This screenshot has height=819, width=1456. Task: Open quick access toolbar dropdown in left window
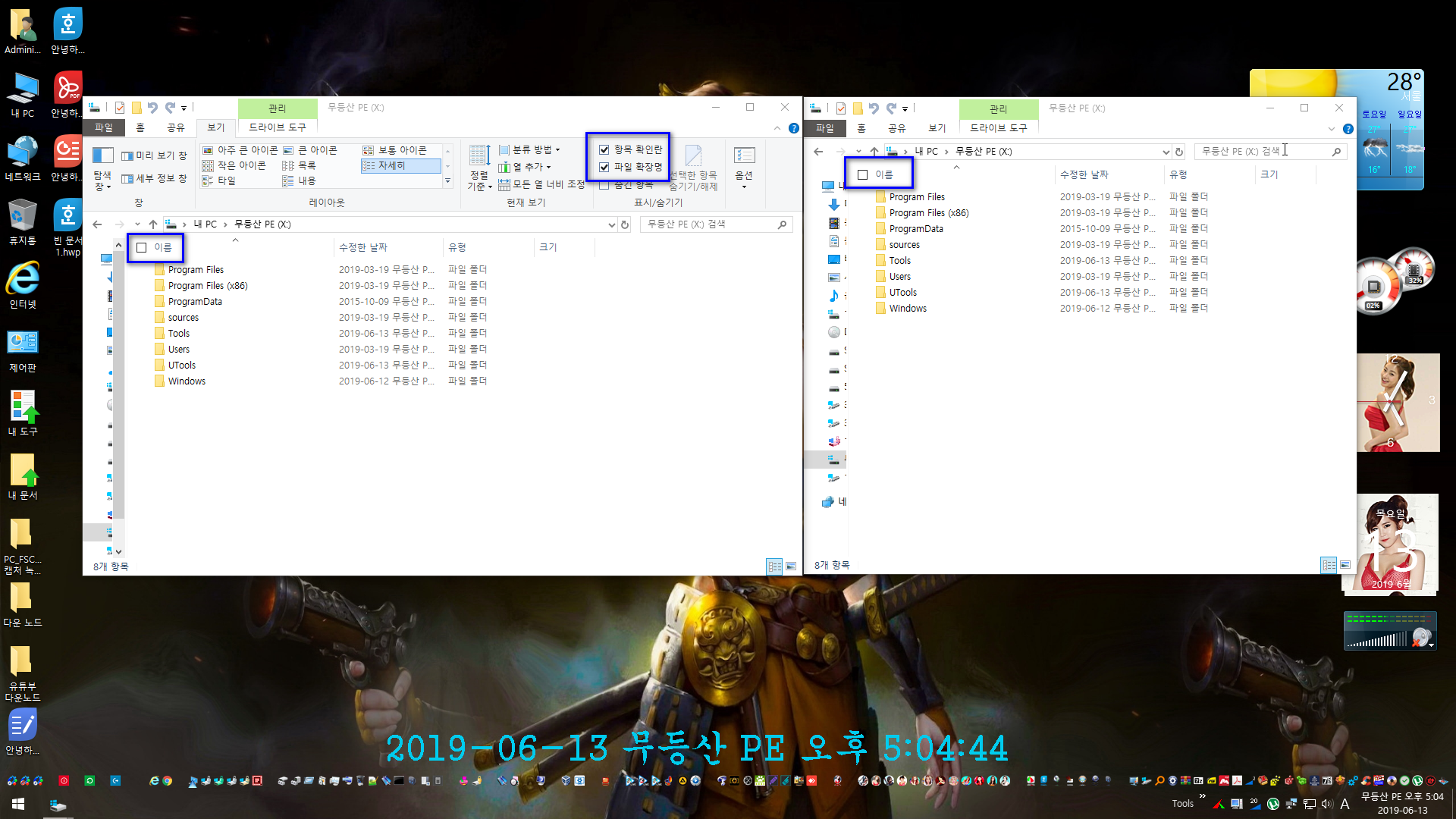click(184, 108)
